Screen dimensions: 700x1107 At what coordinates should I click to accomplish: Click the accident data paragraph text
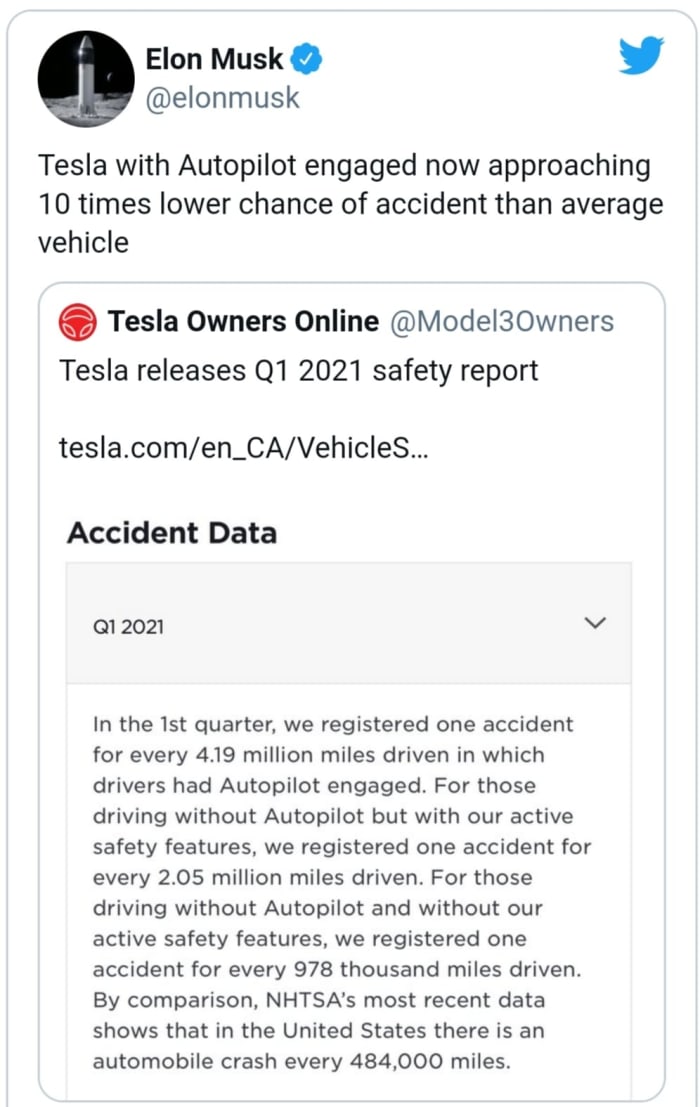pyautogui.click(x=340, y=892)
